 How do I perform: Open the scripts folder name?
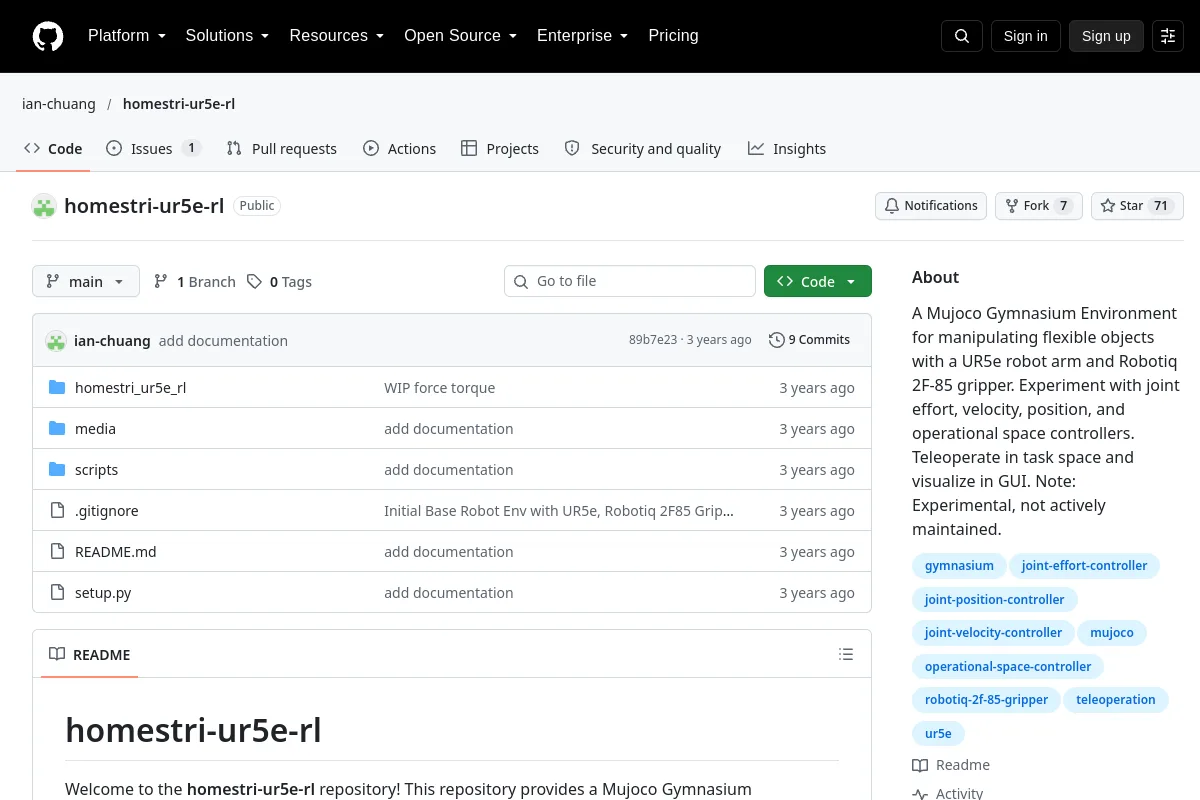(97, 470)
